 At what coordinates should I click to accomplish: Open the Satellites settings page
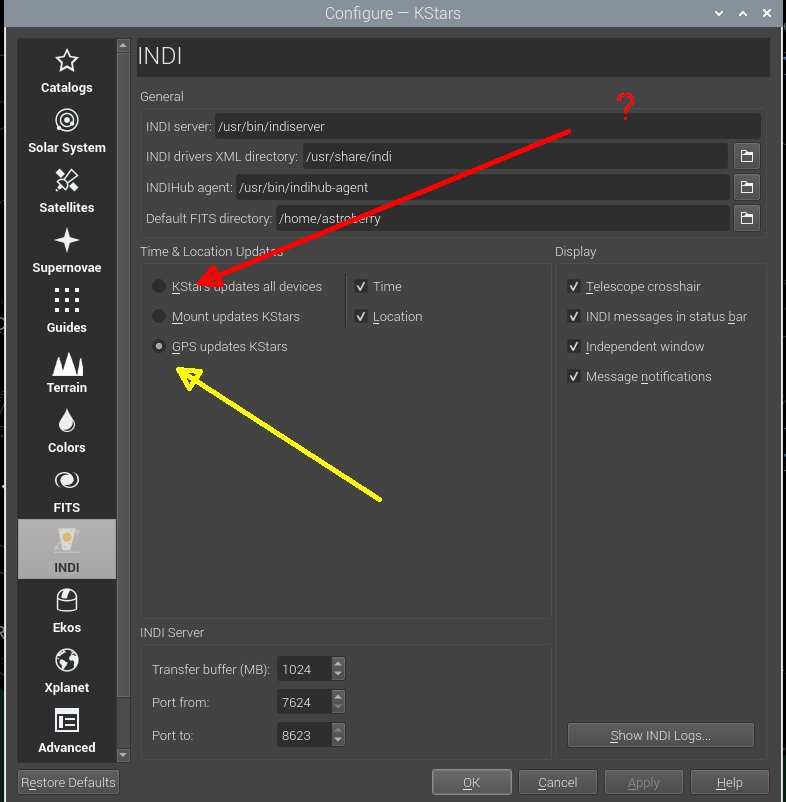66,191
